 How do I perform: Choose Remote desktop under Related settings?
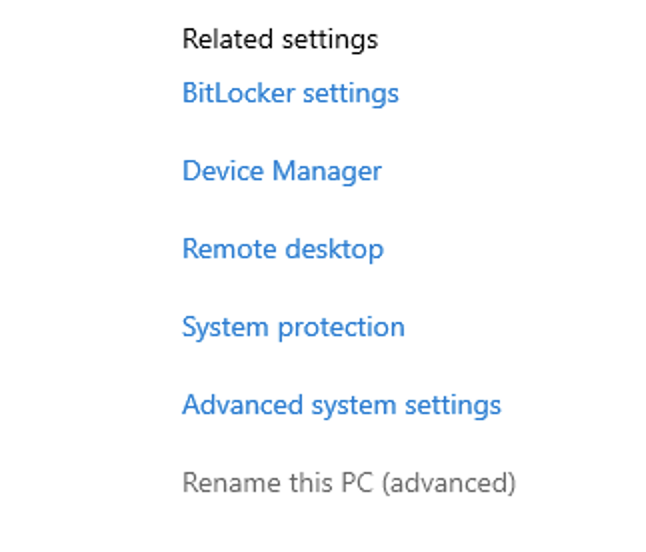point(283,250)
